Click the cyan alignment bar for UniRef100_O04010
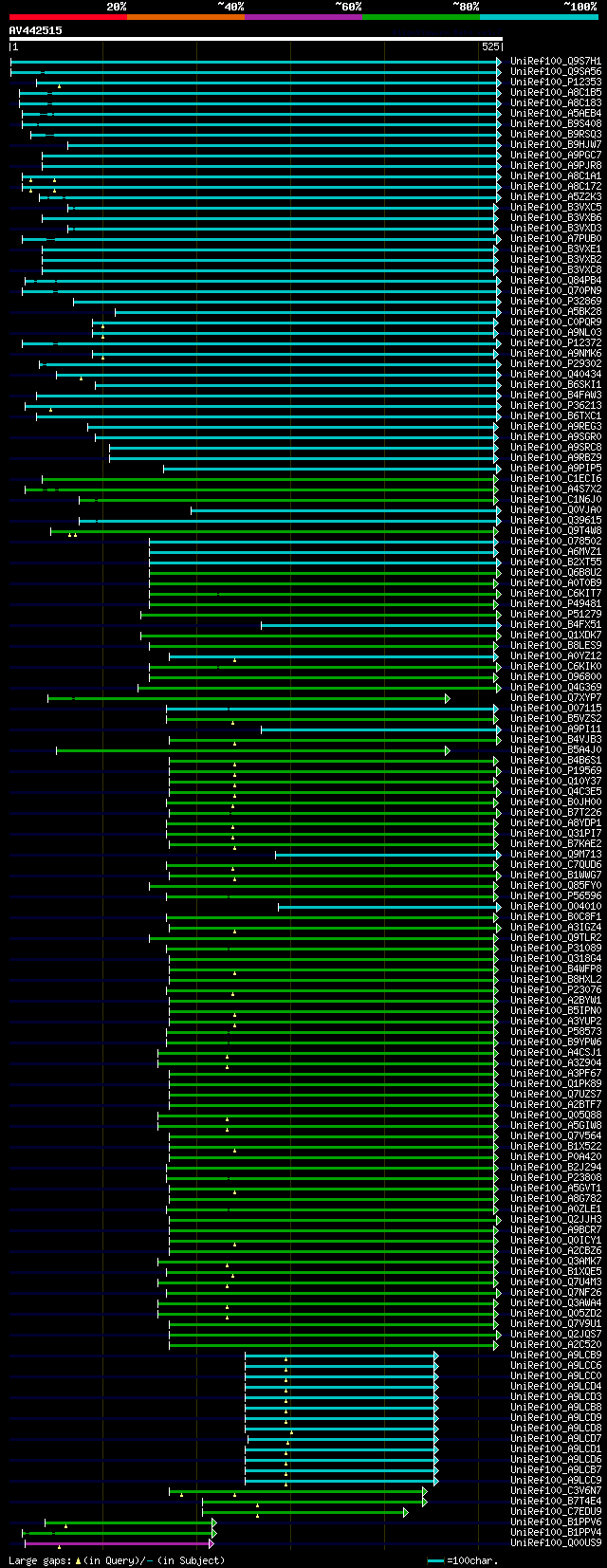 tap(389, 907)
